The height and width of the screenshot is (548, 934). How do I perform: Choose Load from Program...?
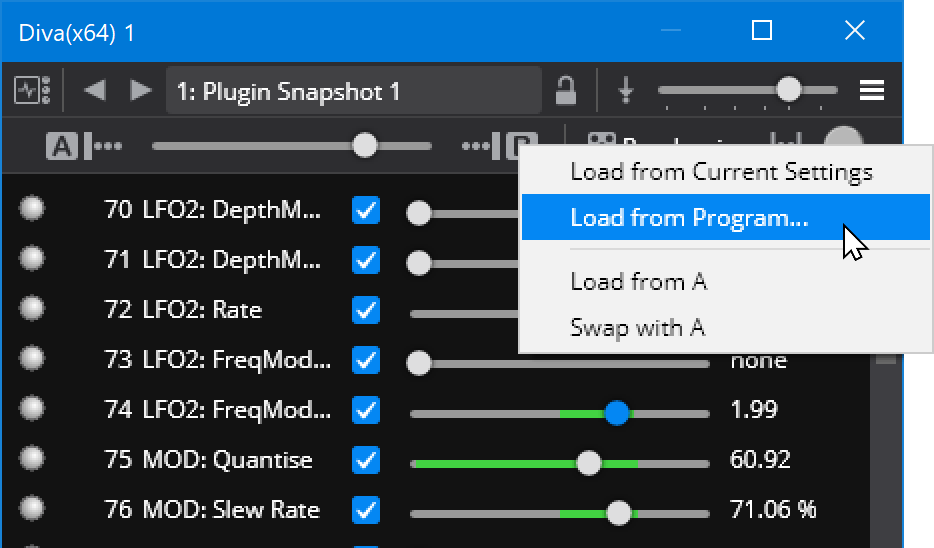pos(726,217)
